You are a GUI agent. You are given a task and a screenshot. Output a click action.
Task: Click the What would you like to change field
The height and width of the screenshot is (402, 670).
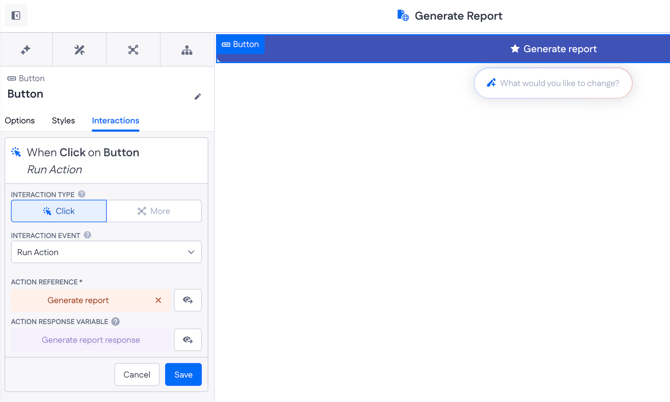(x=553, y=83)
